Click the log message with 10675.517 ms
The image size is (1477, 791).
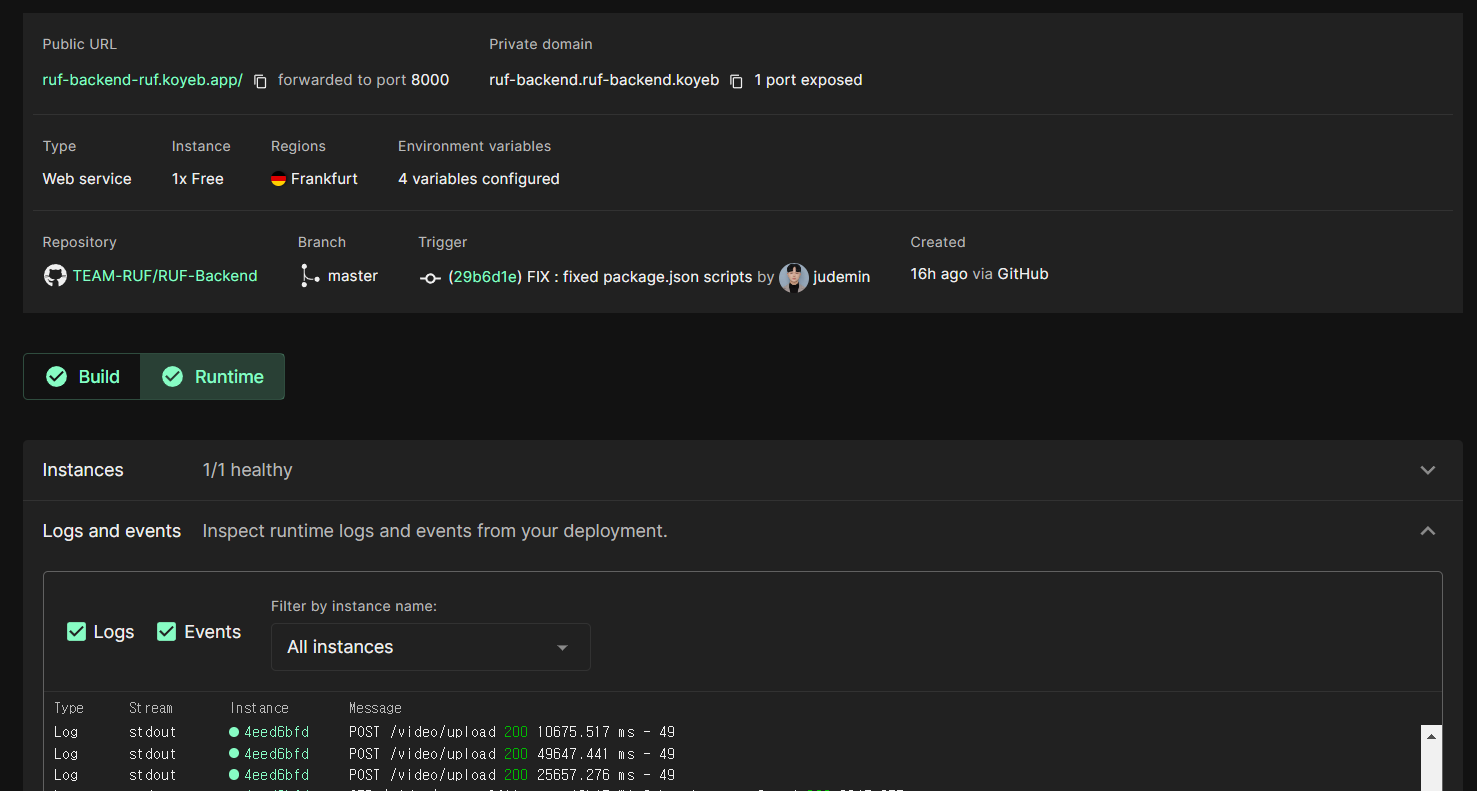coord(512,732)
